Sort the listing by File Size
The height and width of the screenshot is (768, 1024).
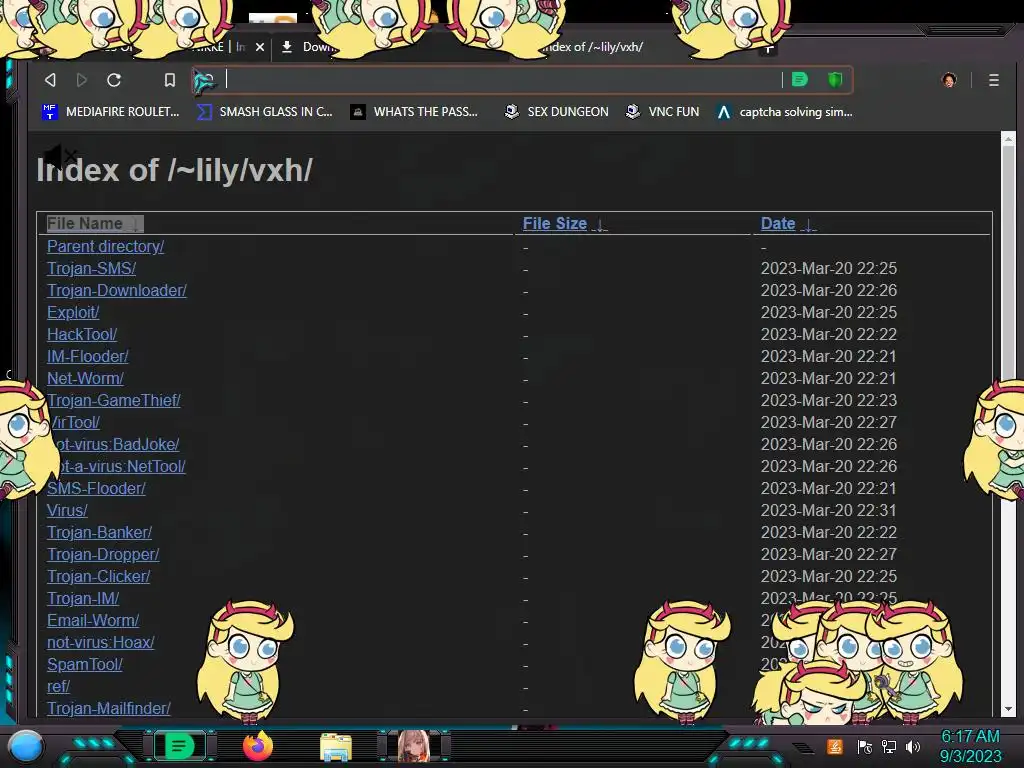click(x=565, y=223)
